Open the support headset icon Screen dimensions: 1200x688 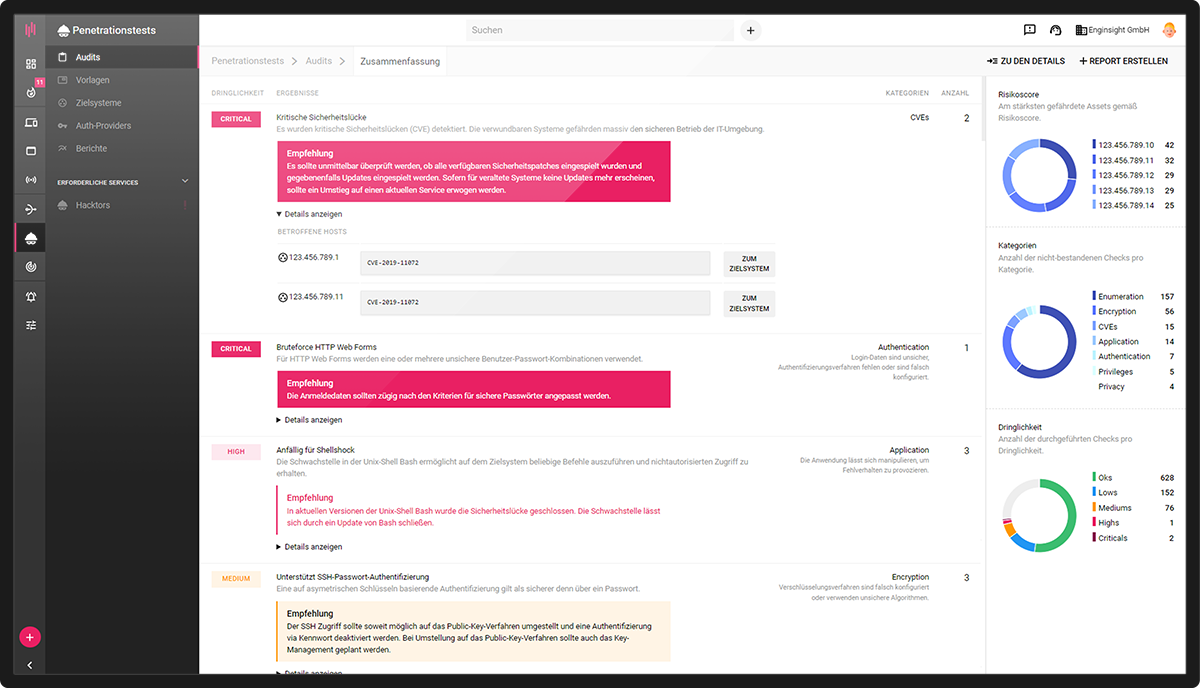click(x=1056, y=30)
